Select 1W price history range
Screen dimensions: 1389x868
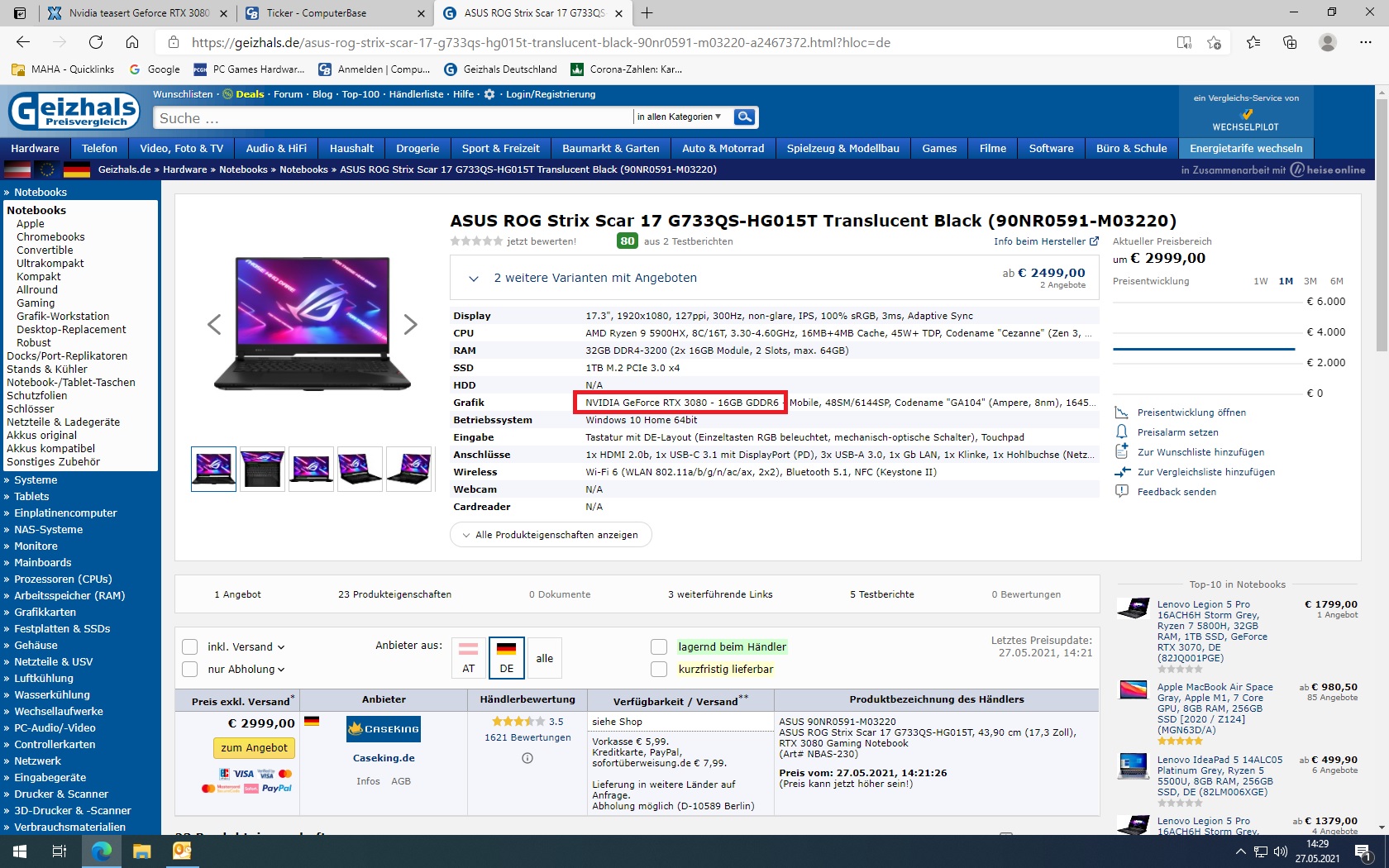point(1260,281)
